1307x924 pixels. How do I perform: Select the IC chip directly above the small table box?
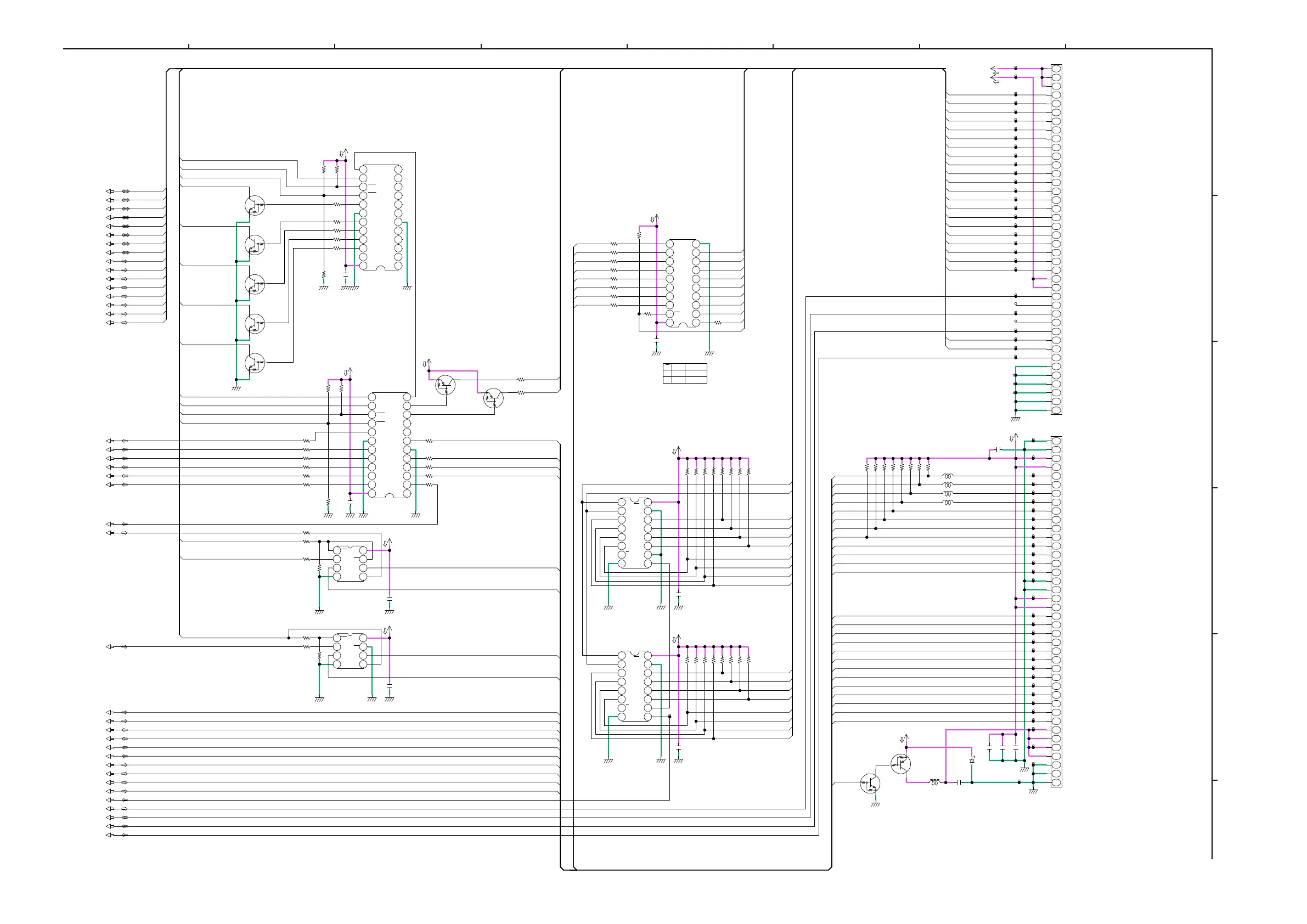tap(683, 284)
